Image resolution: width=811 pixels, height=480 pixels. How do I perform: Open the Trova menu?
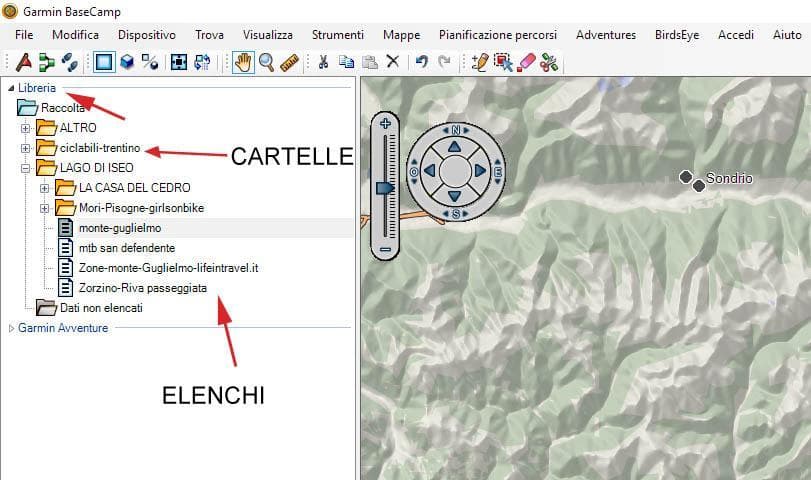(x=209, y=35)
